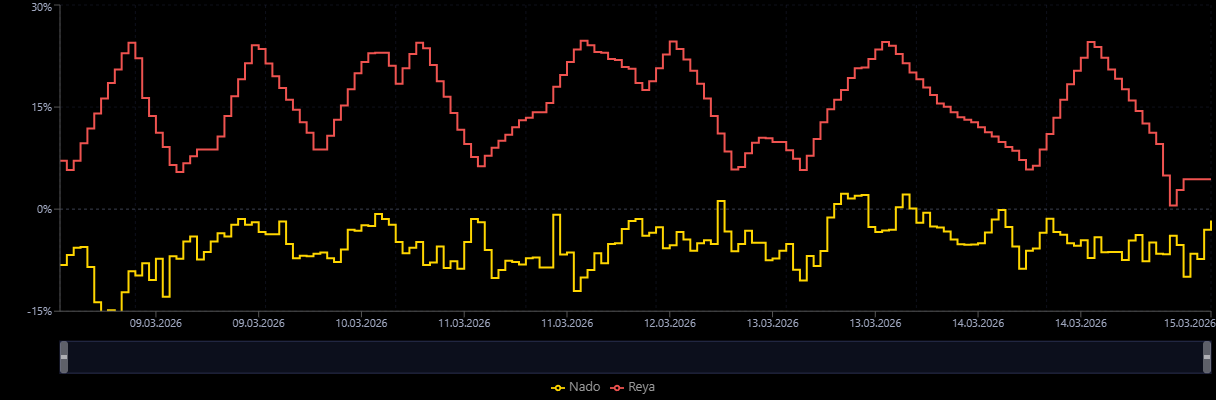The height and width of the screenshot is (400, 1216).
Task: Click the red Reya legend marker icon
Action: [x=617, y=387]
